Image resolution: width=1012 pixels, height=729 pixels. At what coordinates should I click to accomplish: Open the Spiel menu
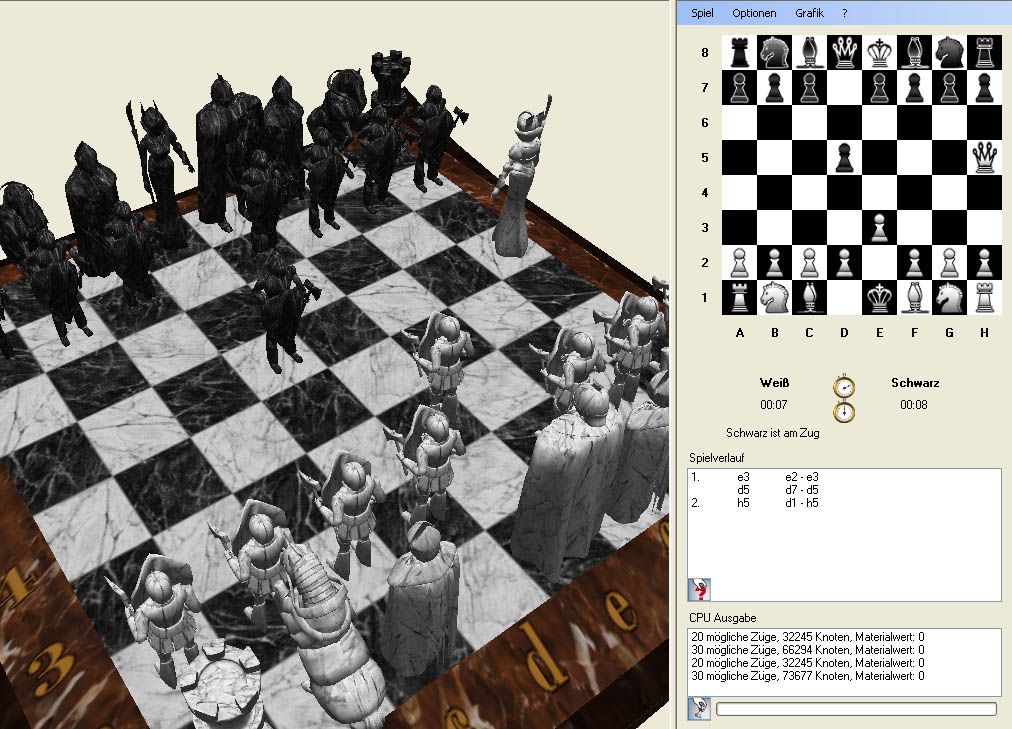pyautogui.click(x=702, y=13)
